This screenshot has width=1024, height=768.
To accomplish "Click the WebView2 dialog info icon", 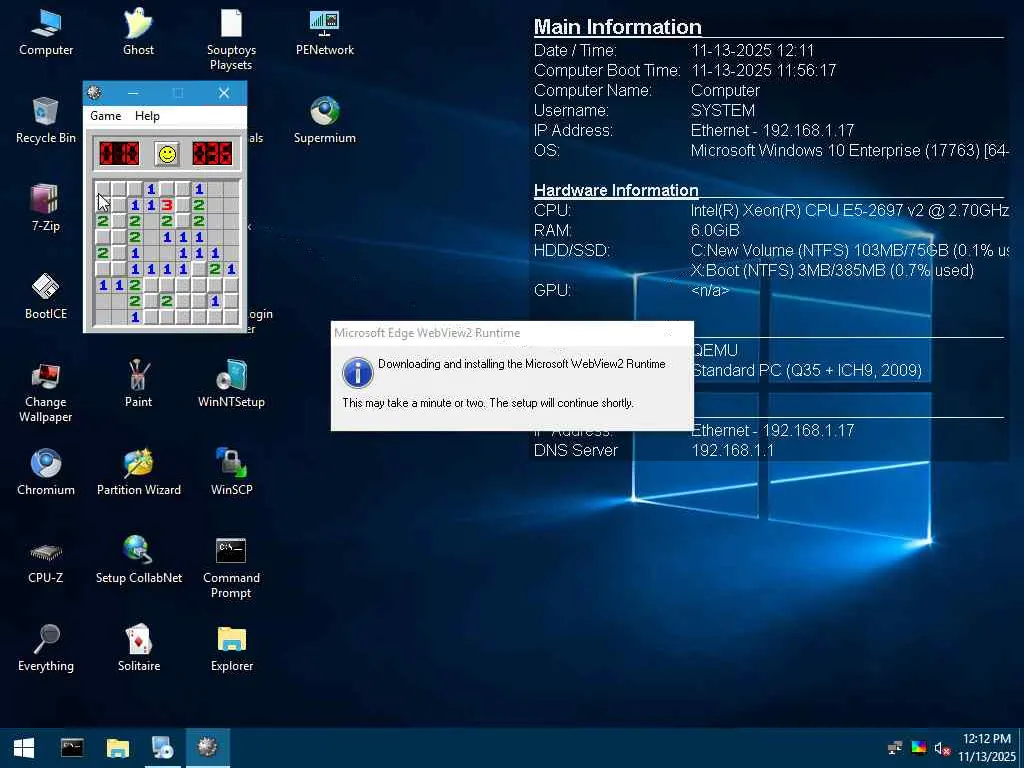I will coord(357,373).
